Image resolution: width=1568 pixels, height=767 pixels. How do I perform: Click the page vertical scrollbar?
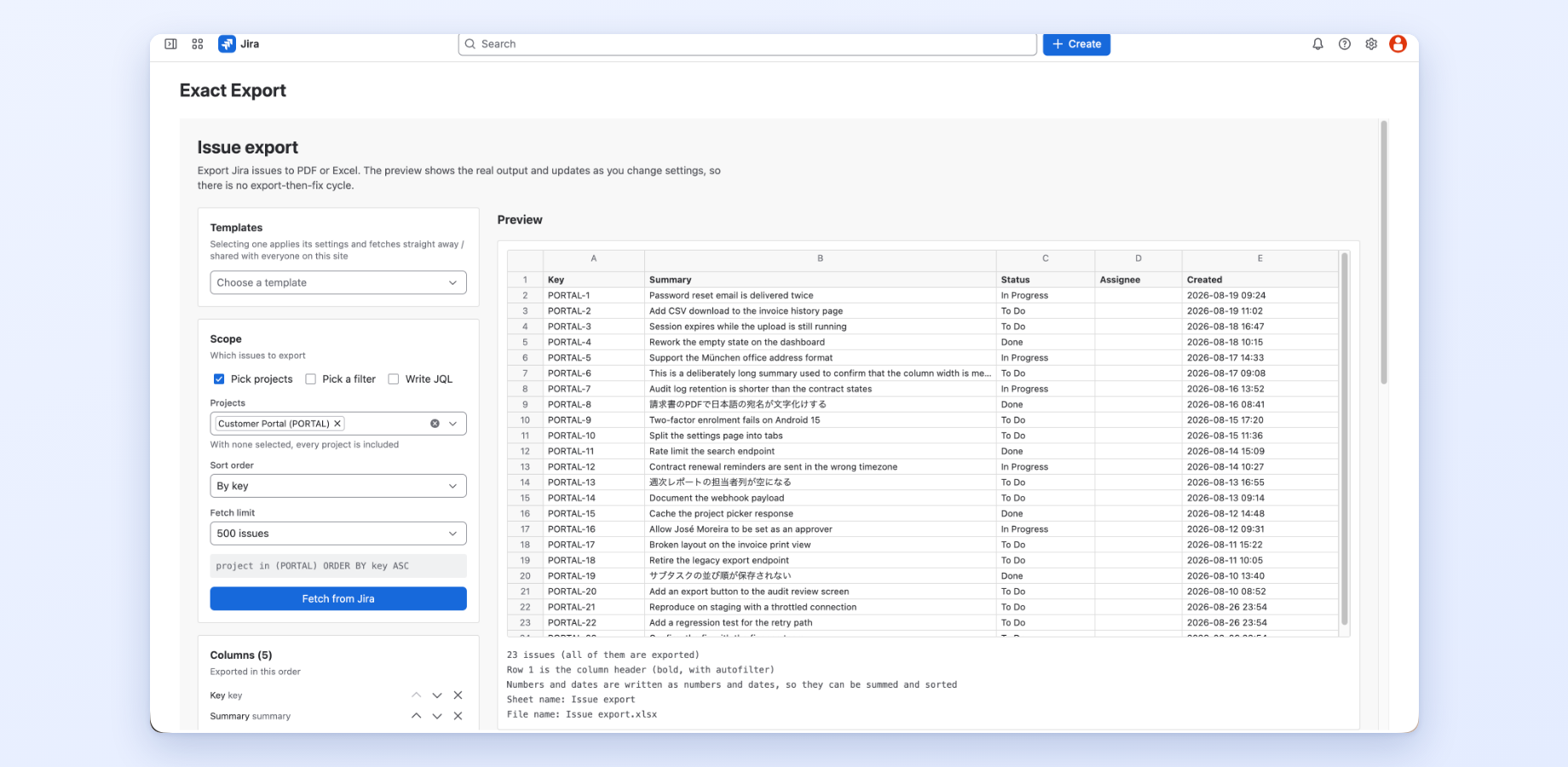[1384, 252]
